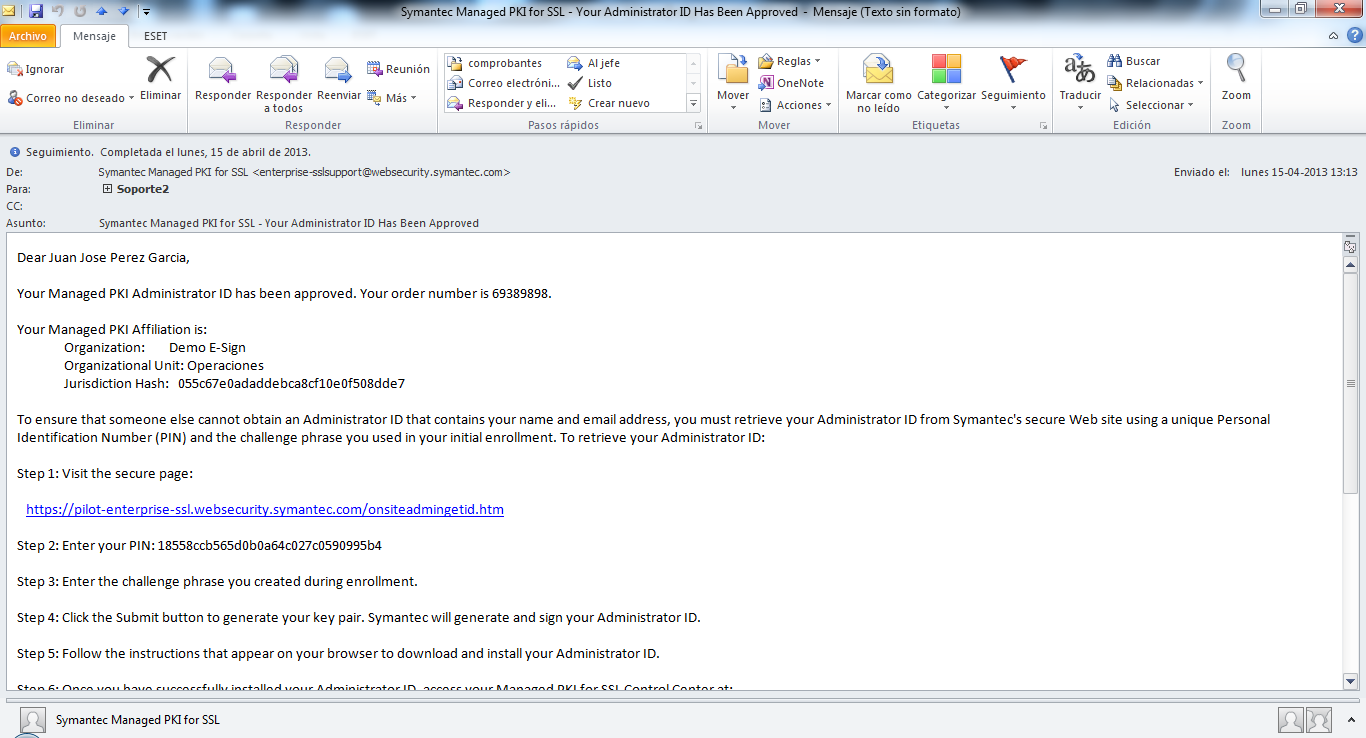Screen dimensions: 1366x738
Task: Open the Traducir translate tool
Action: coord(1080,72)
